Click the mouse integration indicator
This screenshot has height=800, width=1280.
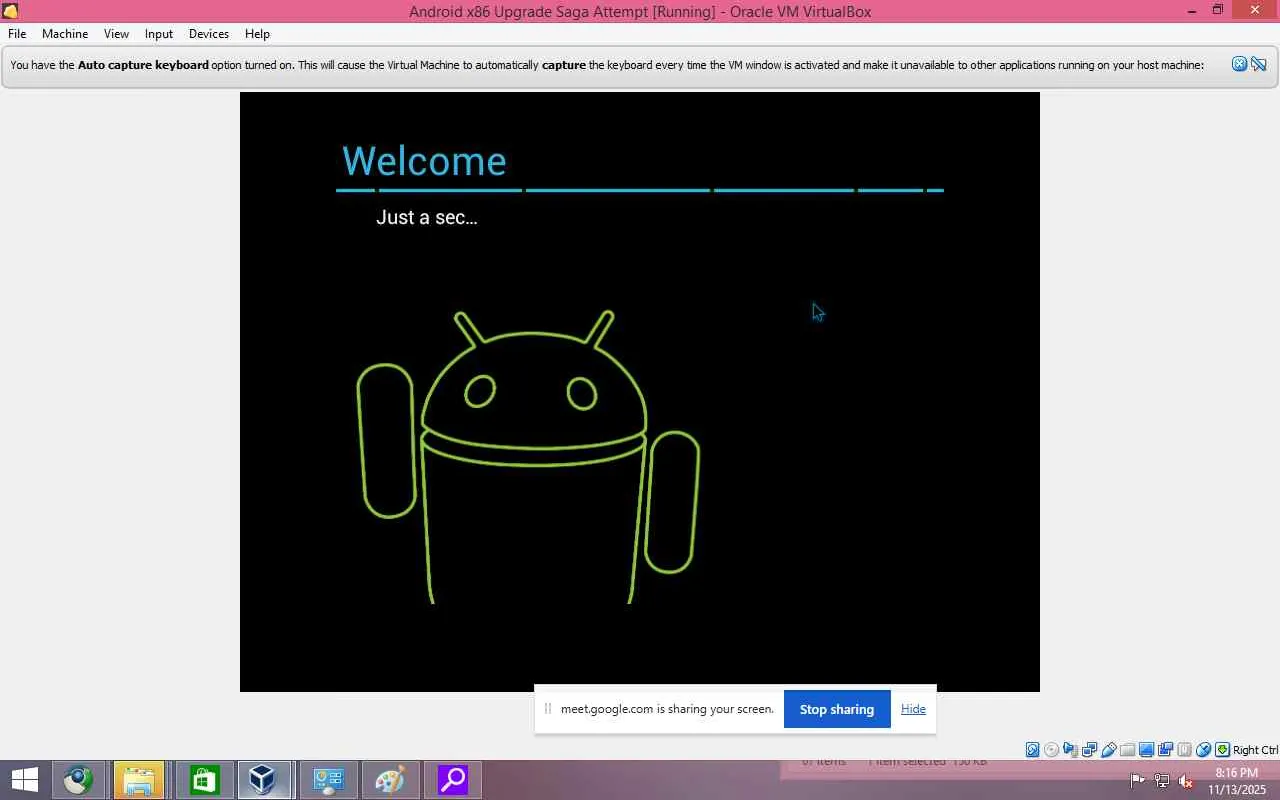1203,750
